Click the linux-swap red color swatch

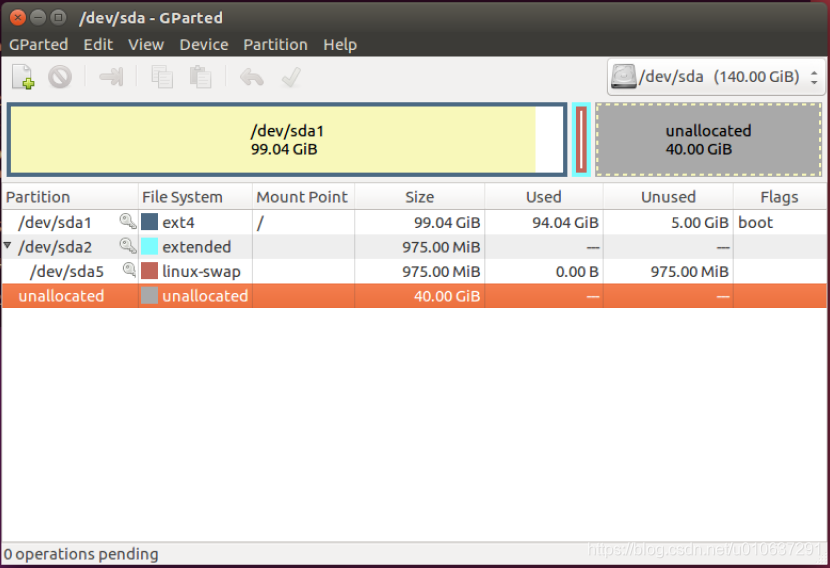(x=149, y=271)
